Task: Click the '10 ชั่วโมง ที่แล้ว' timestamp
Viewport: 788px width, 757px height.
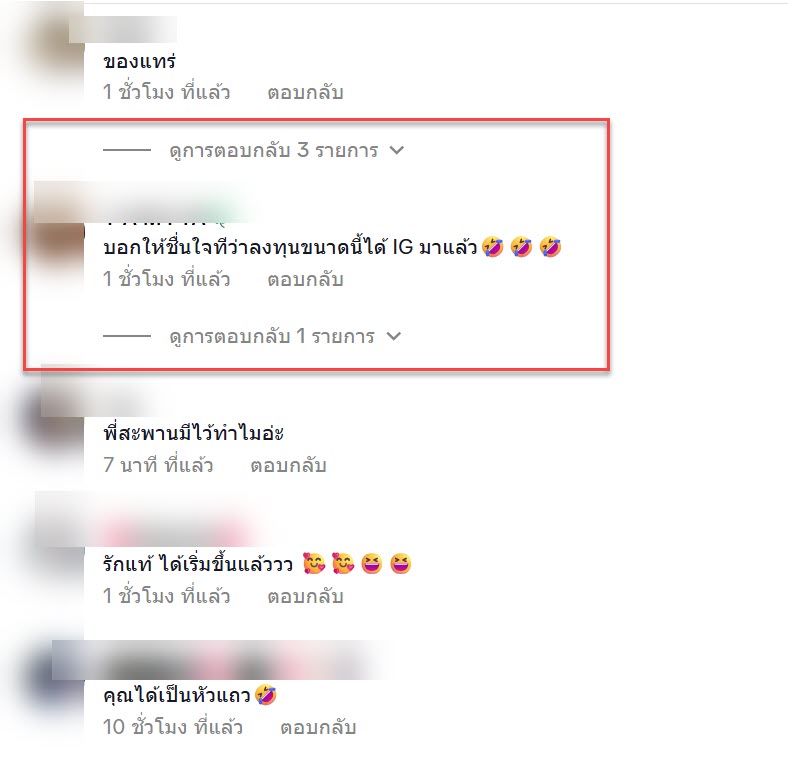Action: pos(173,727)
